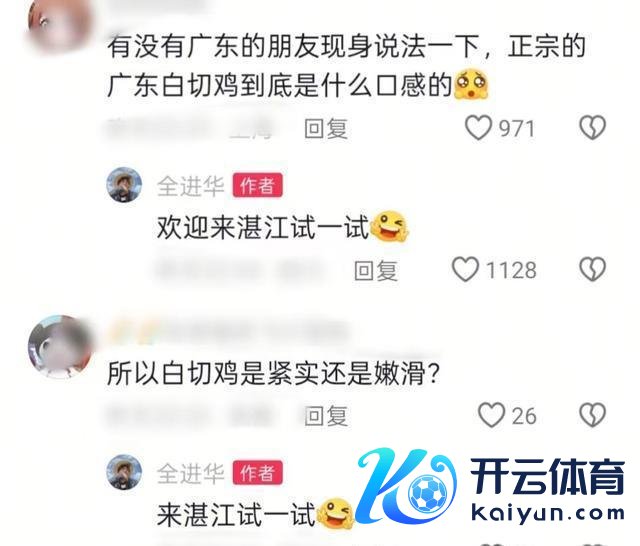
Task: Dislike the '紧实还是嫩滑' comment
Action: [593, 415]
